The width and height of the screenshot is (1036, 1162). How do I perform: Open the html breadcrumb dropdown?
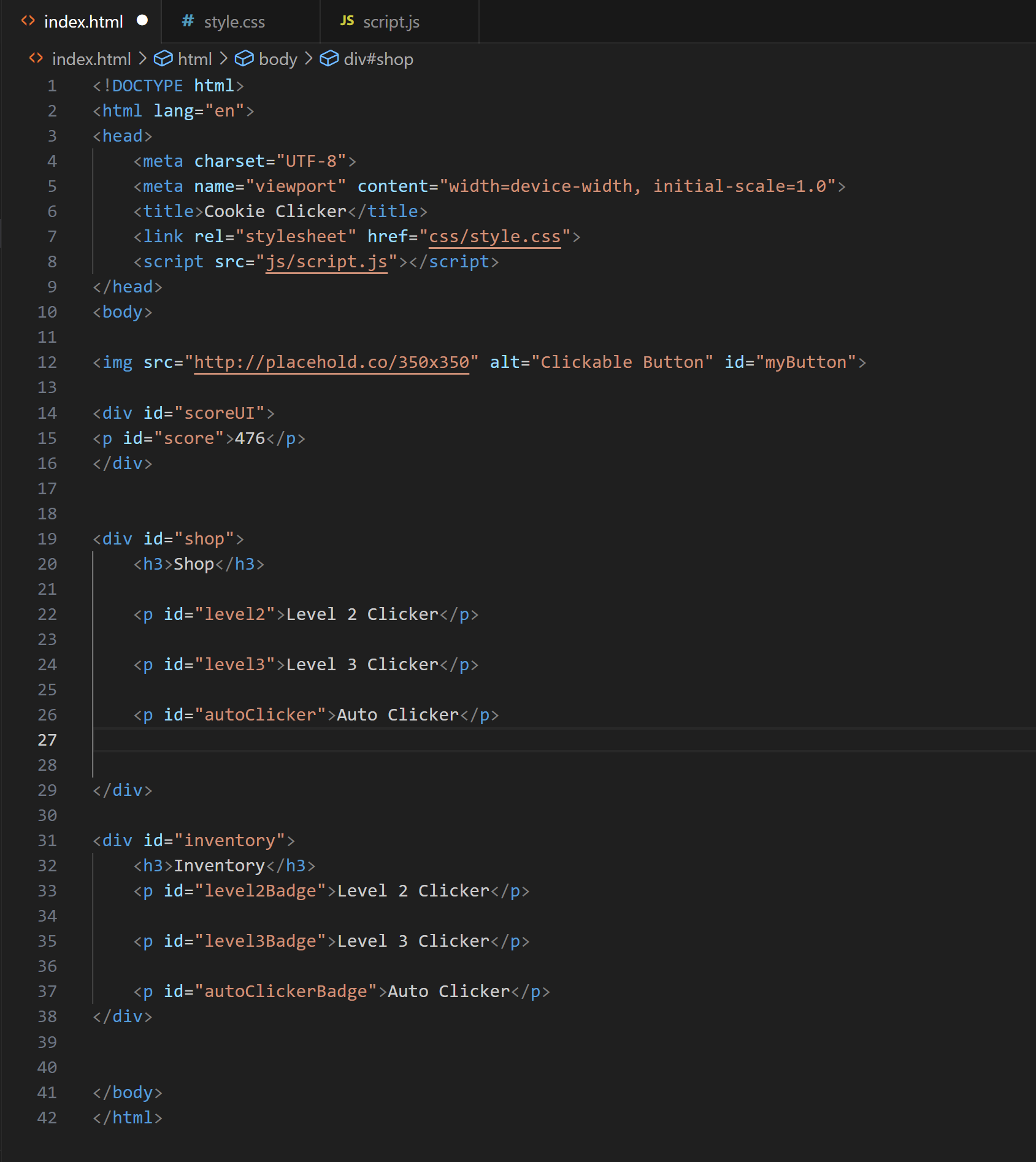[194, 59]
